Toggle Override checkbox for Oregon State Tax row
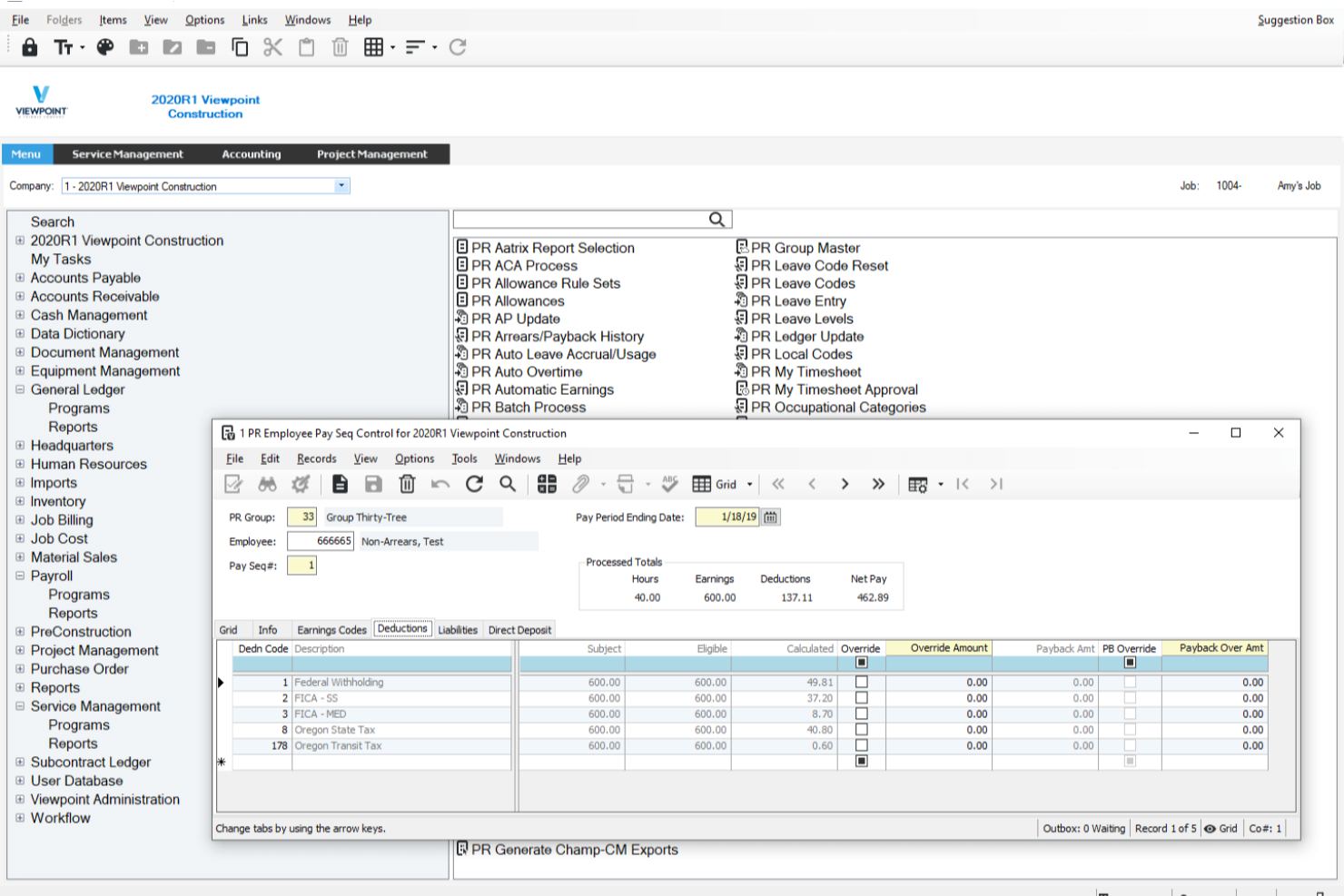The width and height of the screenshot is (1344, 896). click(862, 729)
